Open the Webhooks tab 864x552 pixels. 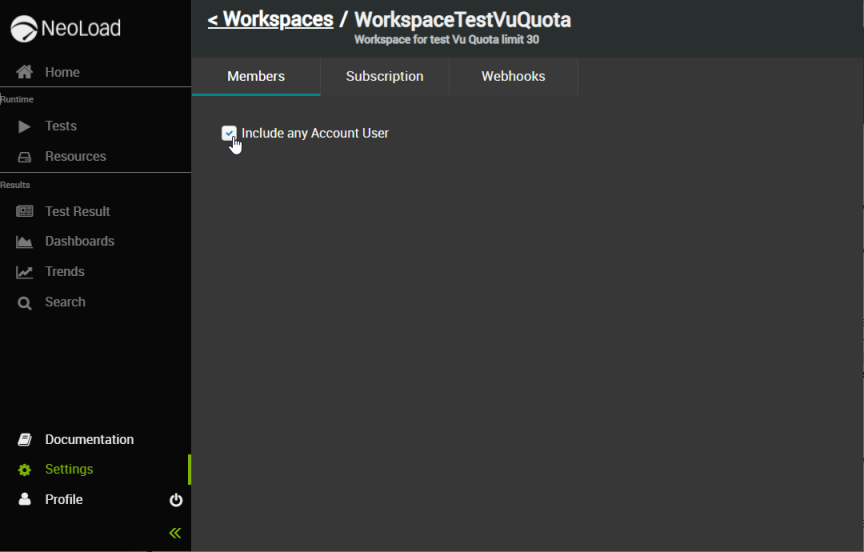513,76
